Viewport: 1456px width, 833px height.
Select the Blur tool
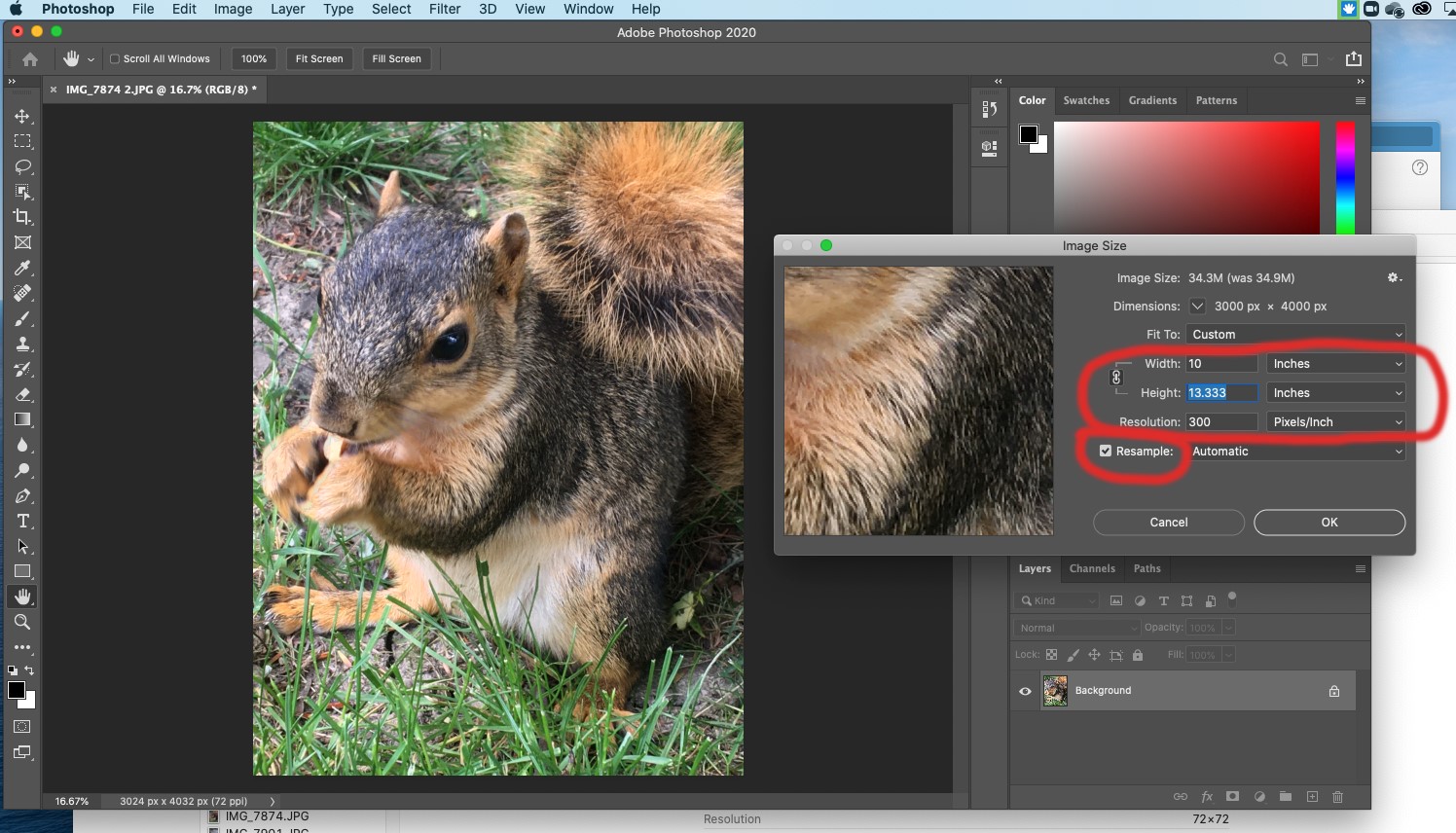tap(22, 445)
